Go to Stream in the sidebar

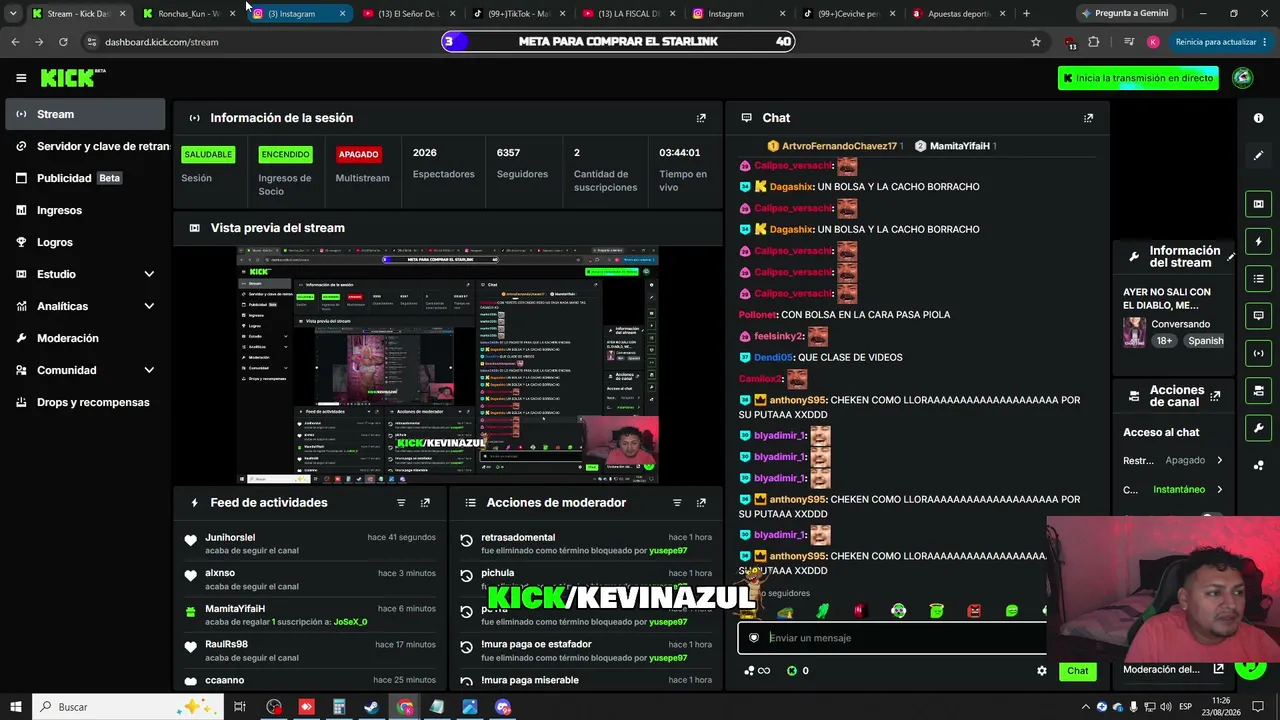(x=85, y=114)
